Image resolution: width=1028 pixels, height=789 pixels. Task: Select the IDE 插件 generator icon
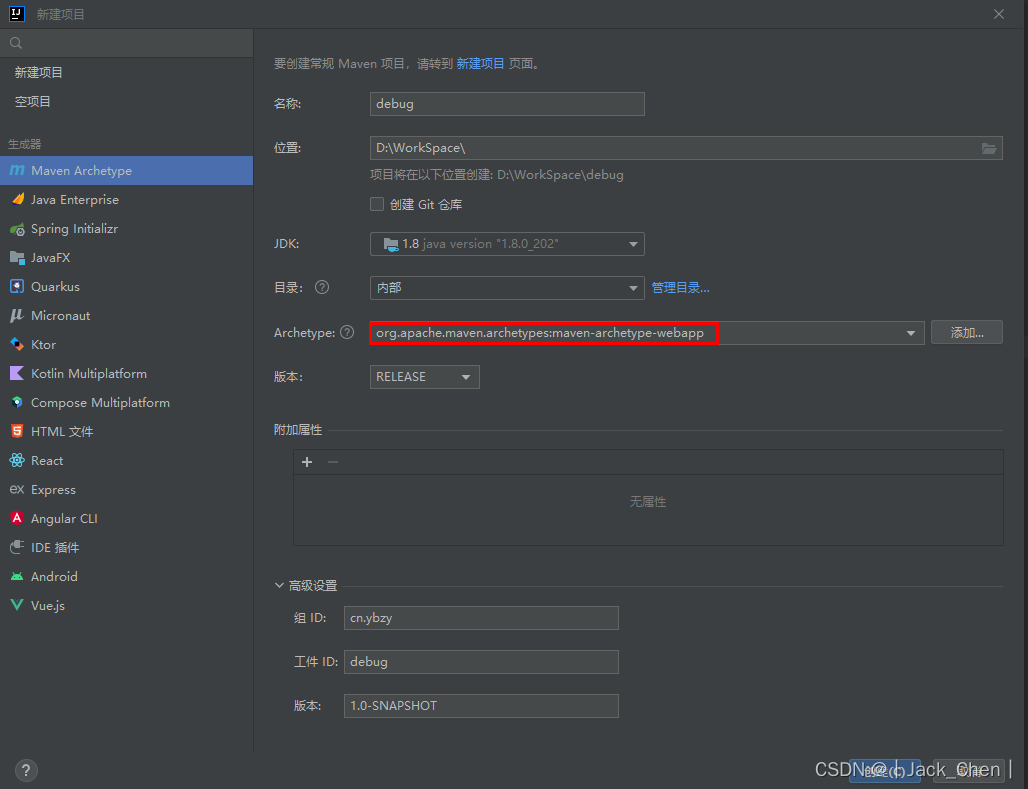18,547
